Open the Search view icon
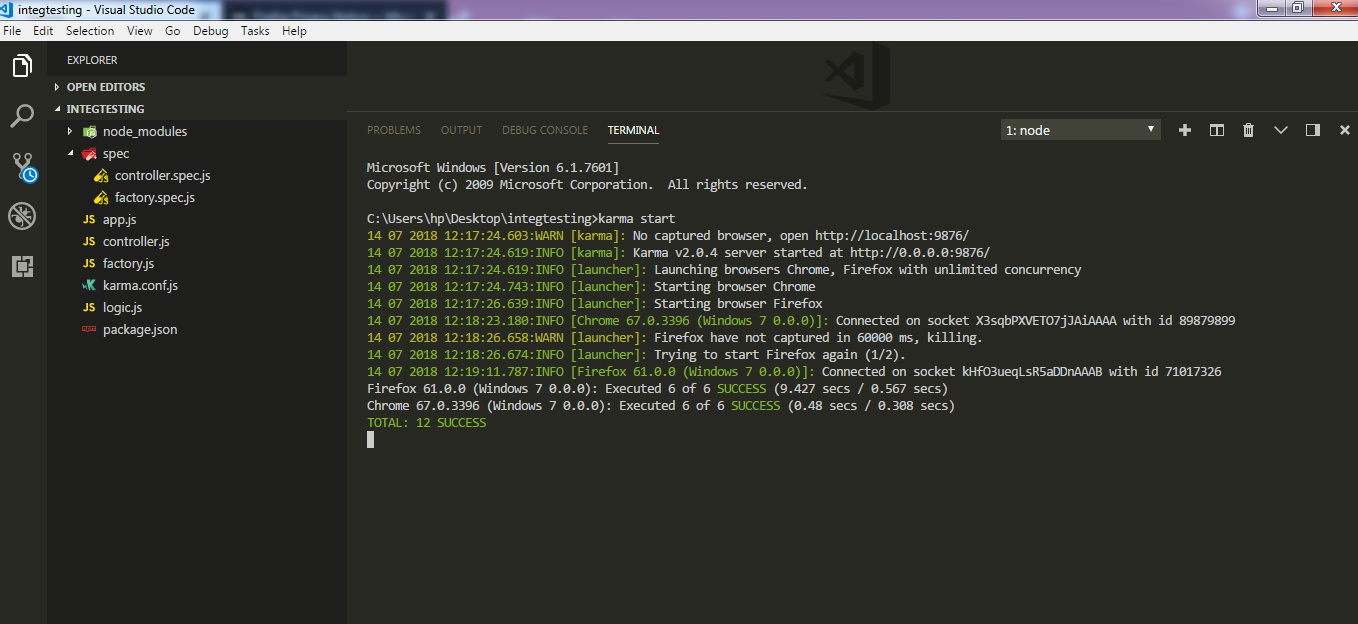The height and width of the screenshot is (624, 1358). coord(22,117)
